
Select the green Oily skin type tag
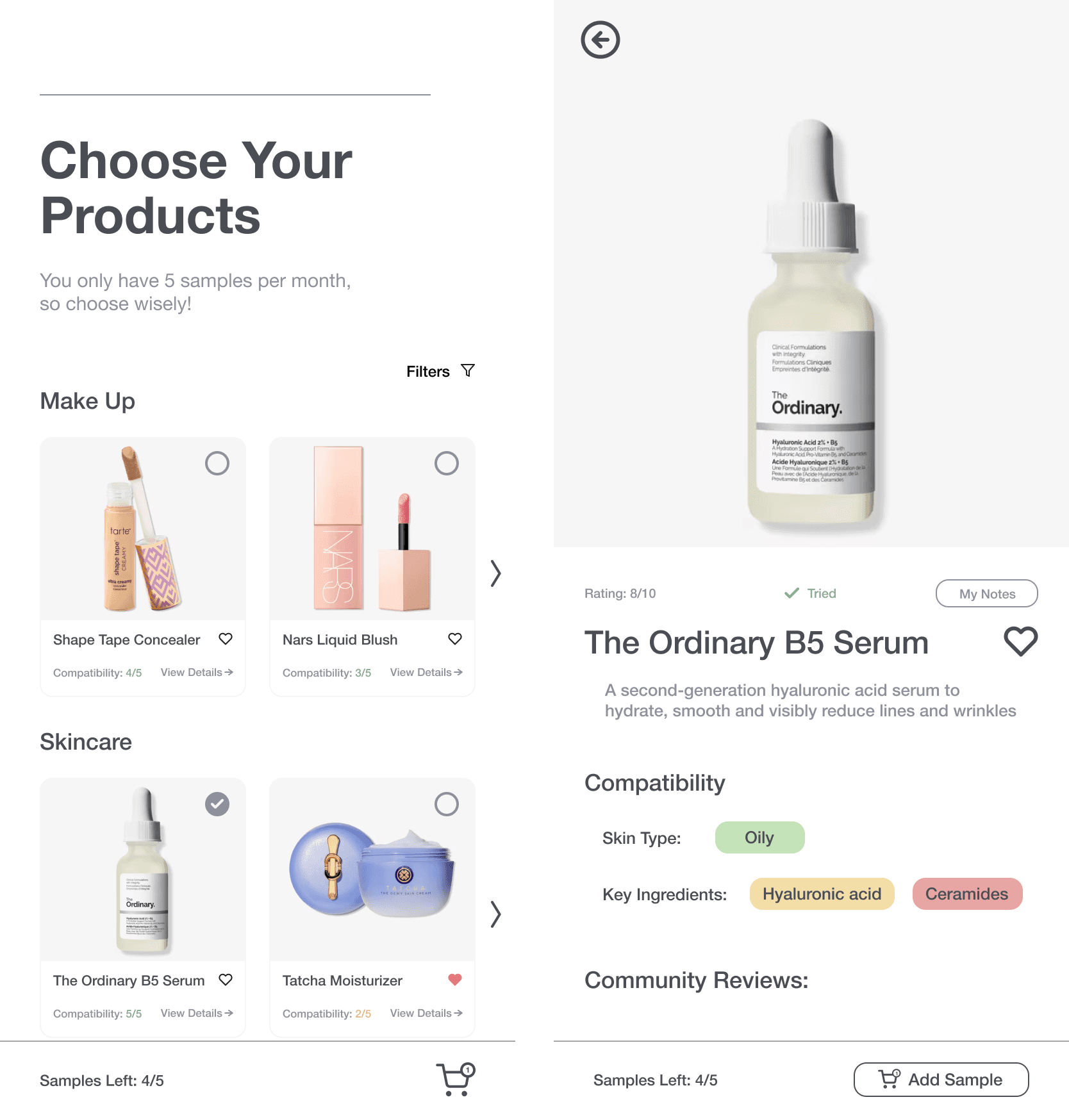click(x=760, y=837)
